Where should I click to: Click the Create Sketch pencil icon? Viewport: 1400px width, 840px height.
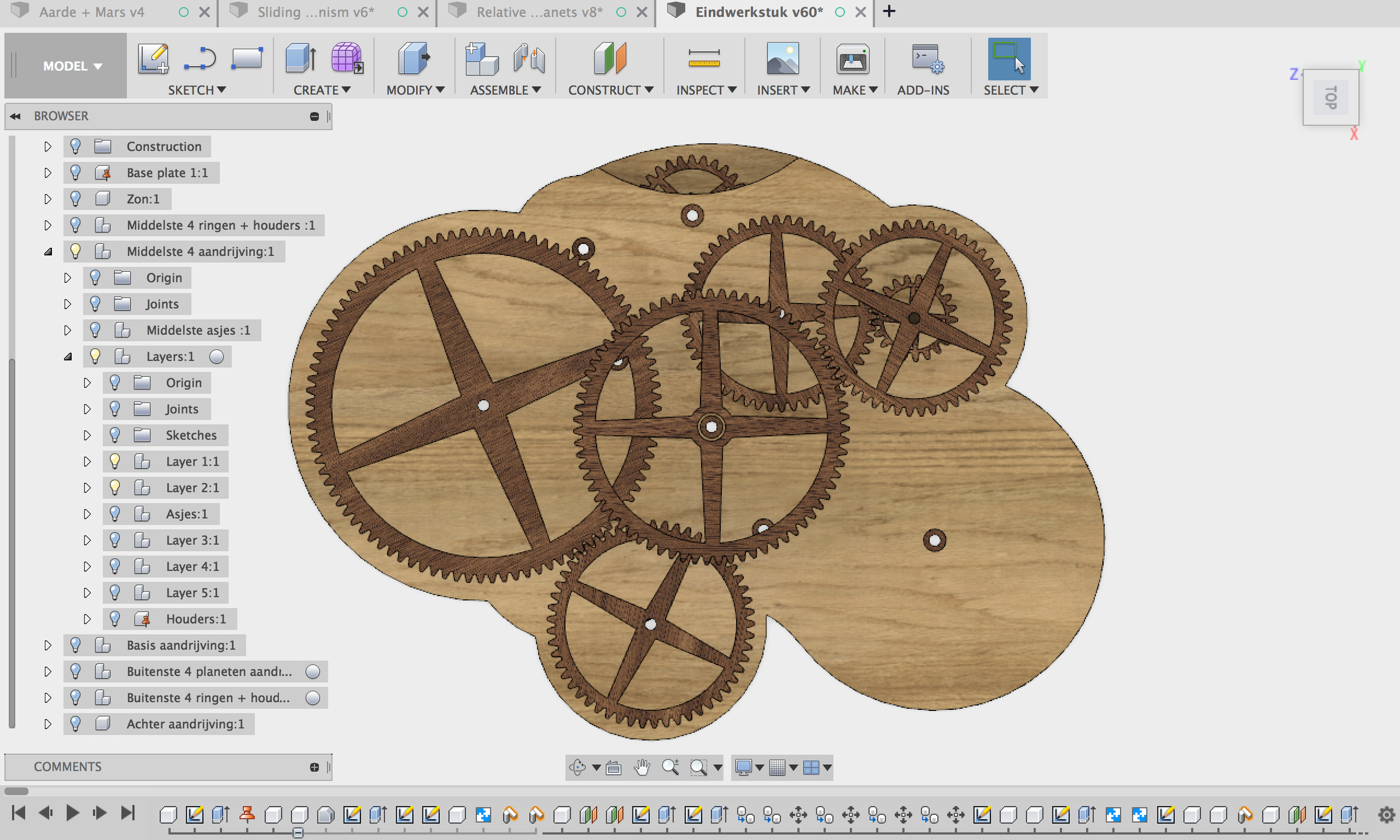(153, 58)
